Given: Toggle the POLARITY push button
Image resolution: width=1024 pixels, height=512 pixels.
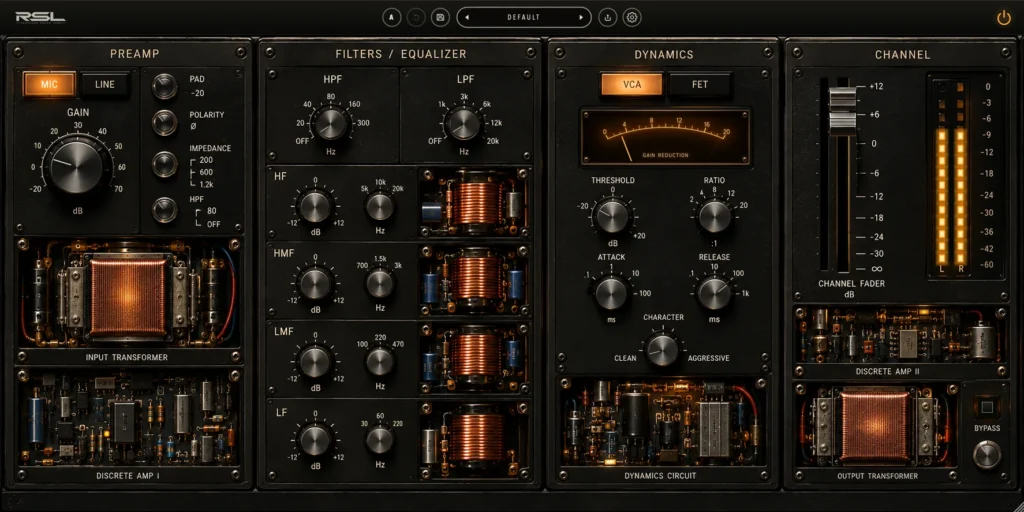Looking at the screenshot, I should [x=165, y=122].
